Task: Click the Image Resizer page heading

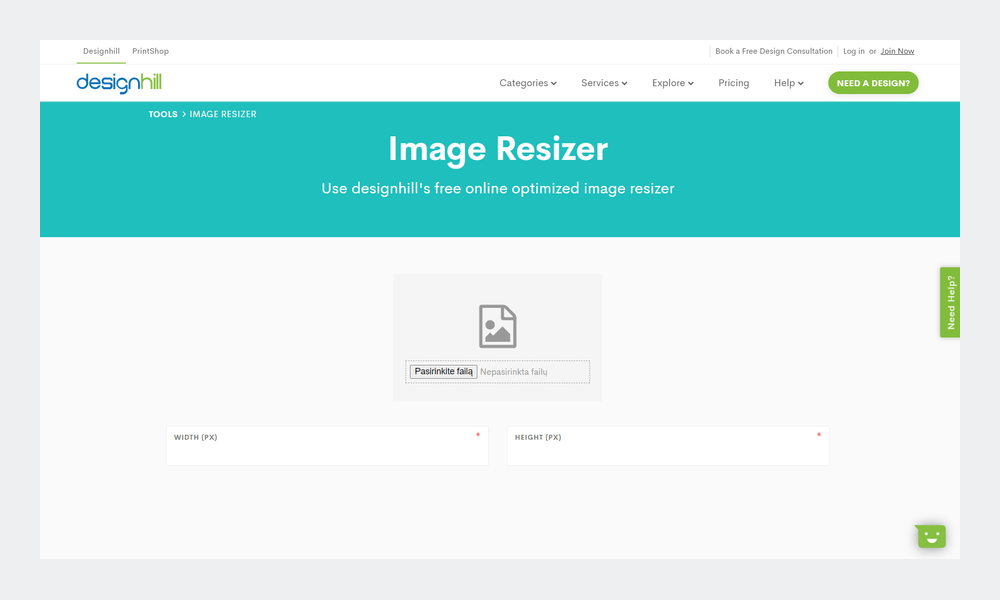Action: pyautogui.click(x=498, y=149)
